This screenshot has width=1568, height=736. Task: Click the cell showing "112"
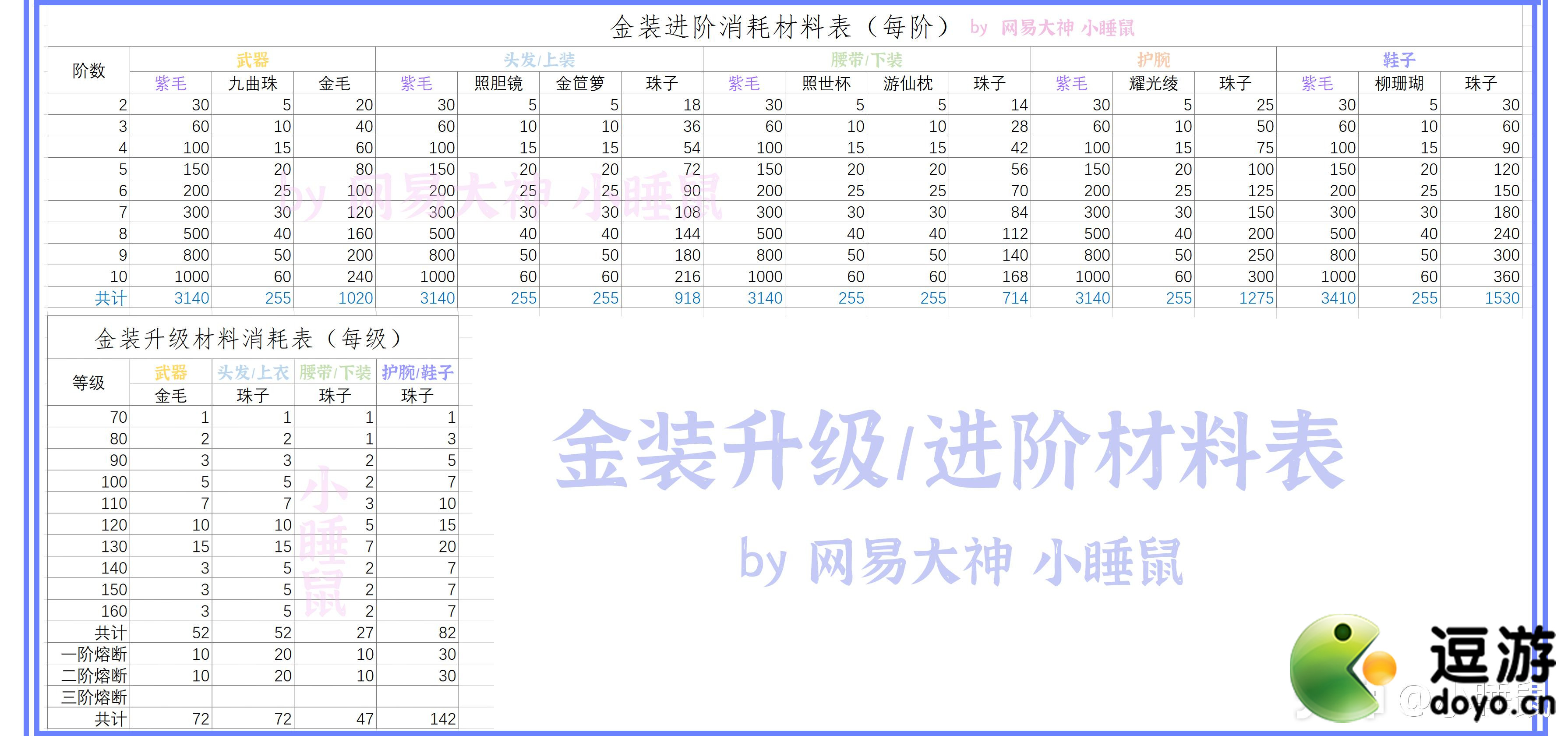point(990,234)
